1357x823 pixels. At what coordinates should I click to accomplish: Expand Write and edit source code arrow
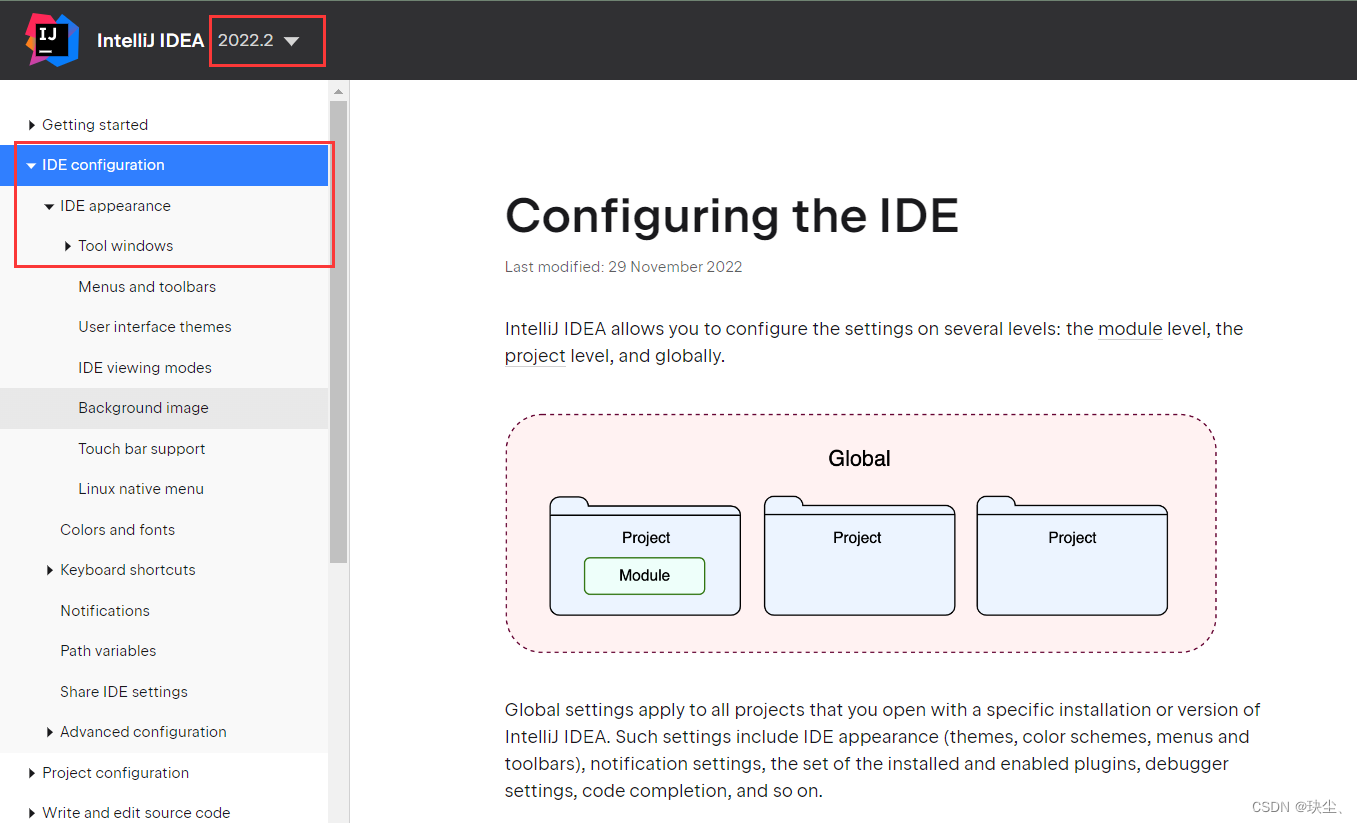click(x=33, y=813)
